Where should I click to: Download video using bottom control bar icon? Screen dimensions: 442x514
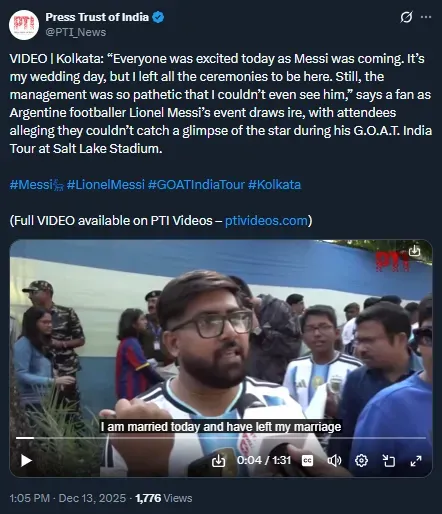click(x=218, y=461)
